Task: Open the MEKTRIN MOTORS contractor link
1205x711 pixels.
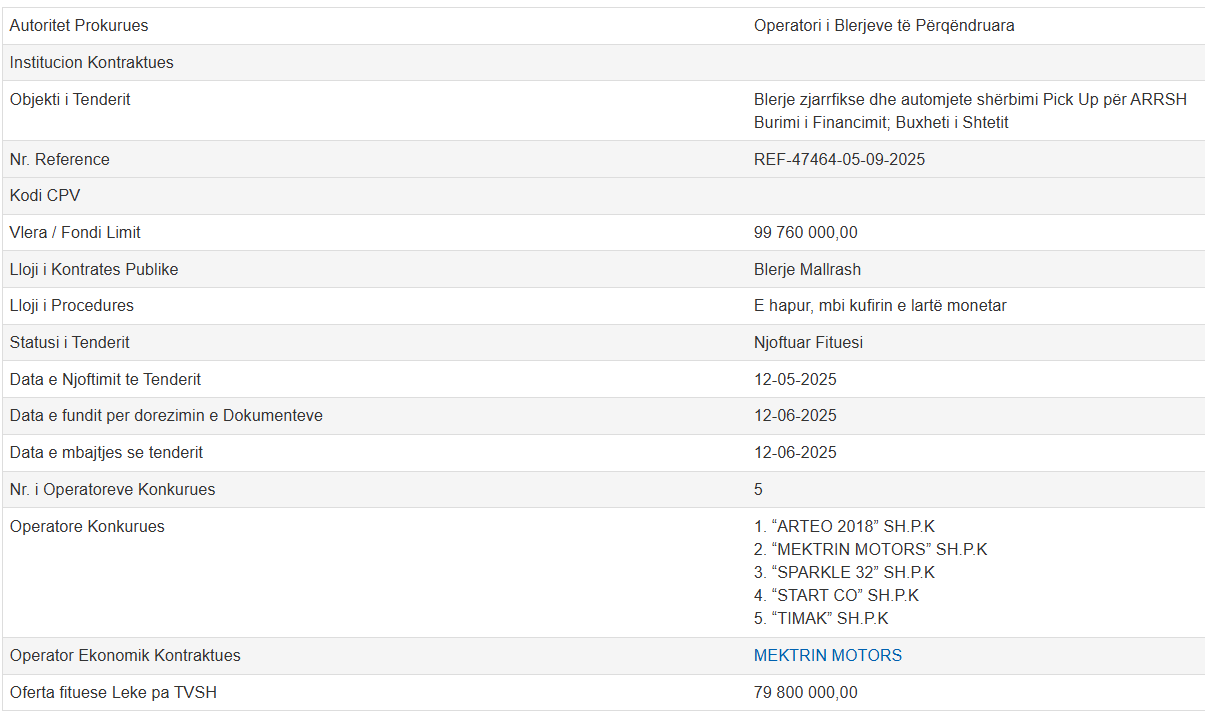Action: pos(827,656)
